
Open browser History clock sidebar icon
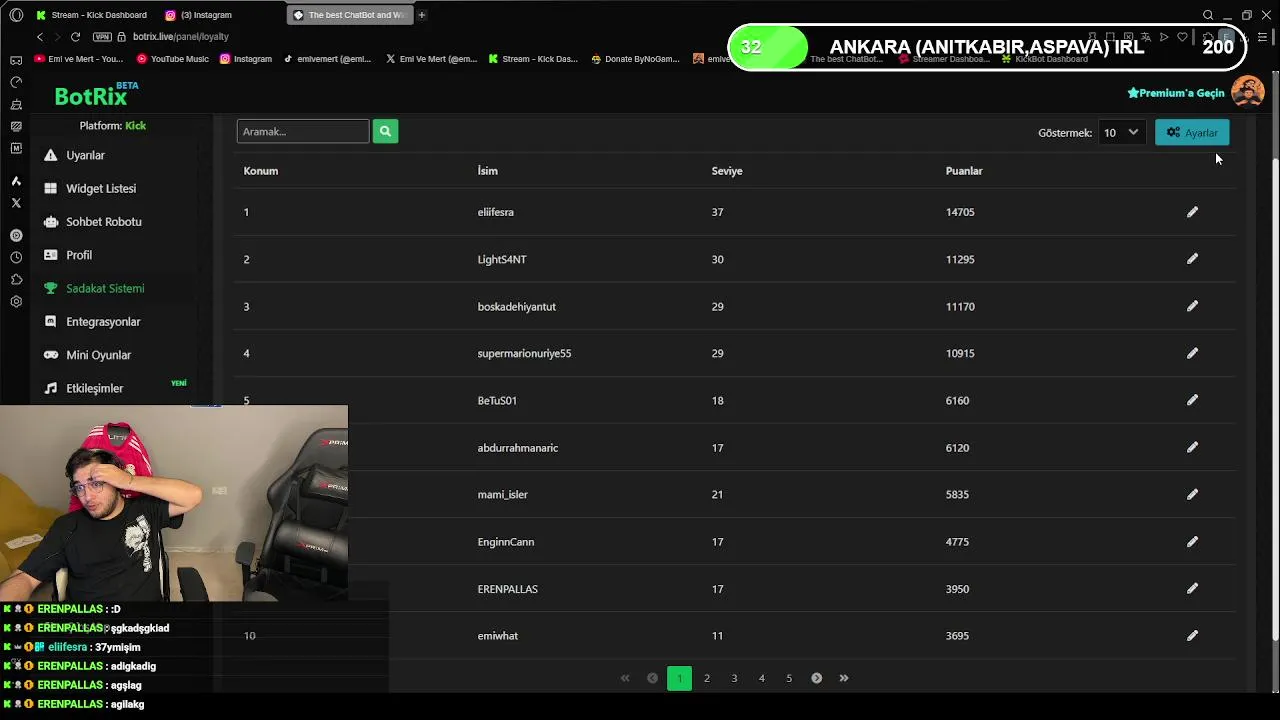(x=16, y=258)
